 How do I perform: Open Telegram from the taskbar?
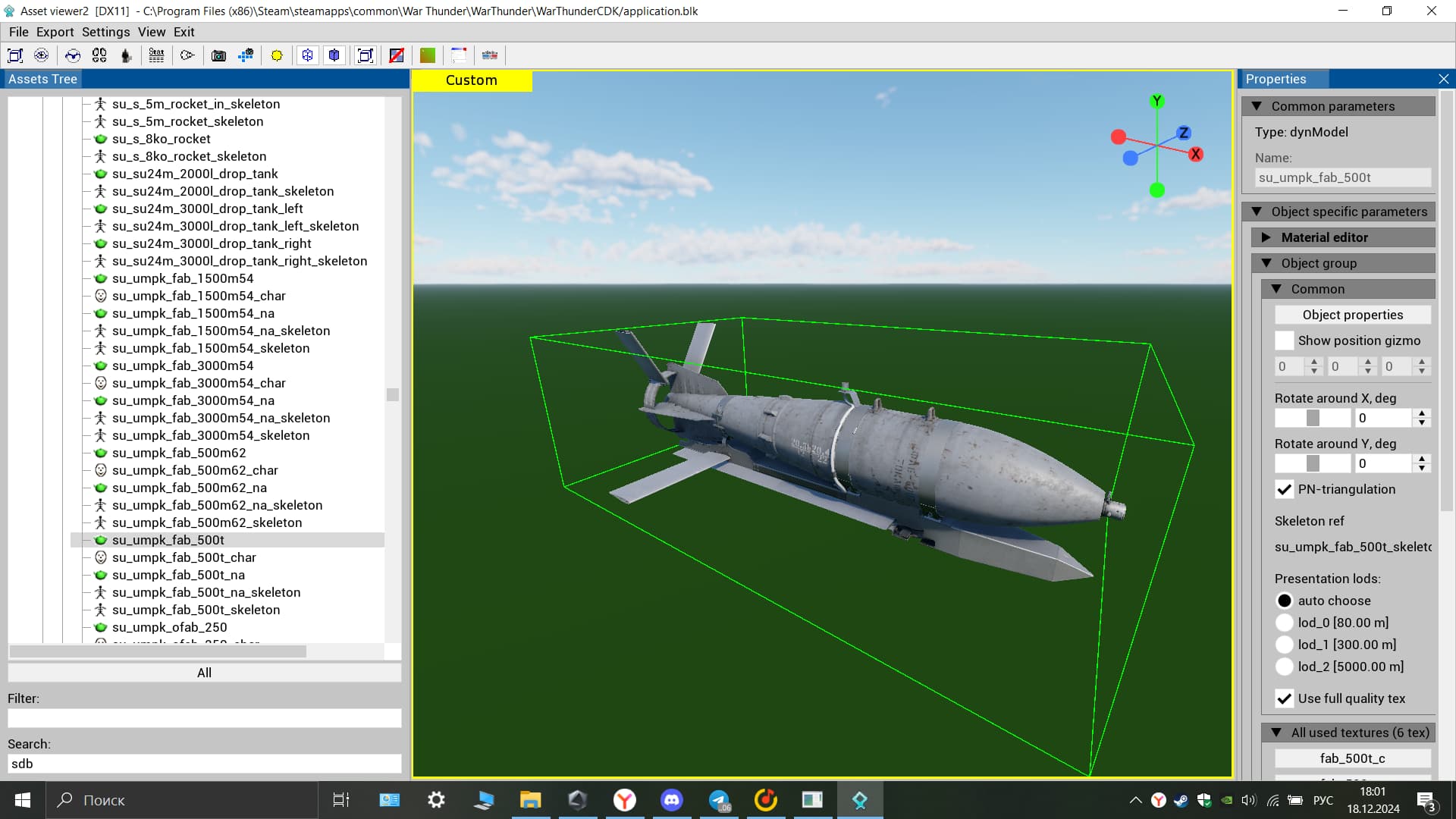tap(719, 800)
